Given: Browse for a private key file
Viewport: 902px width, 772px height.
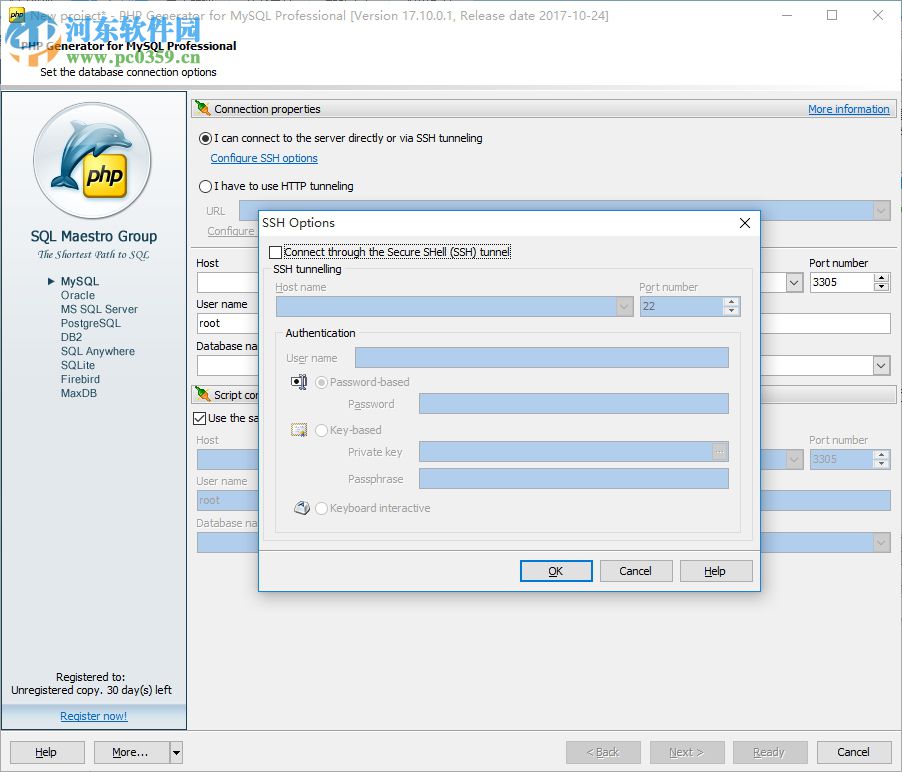Looking at the screenshot, I should coord(720,452).
